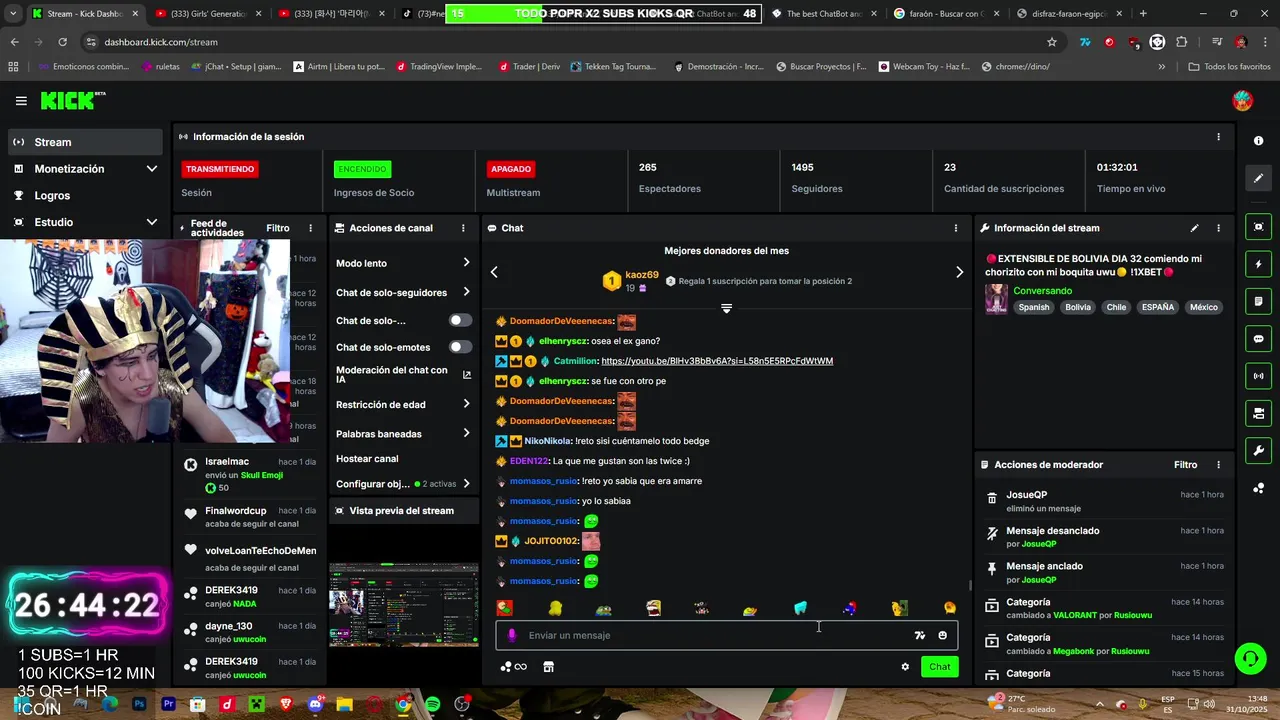Screen dimensions: 1280x720
Task: Show previous top donor with left arrow
Action: [494, 272]
